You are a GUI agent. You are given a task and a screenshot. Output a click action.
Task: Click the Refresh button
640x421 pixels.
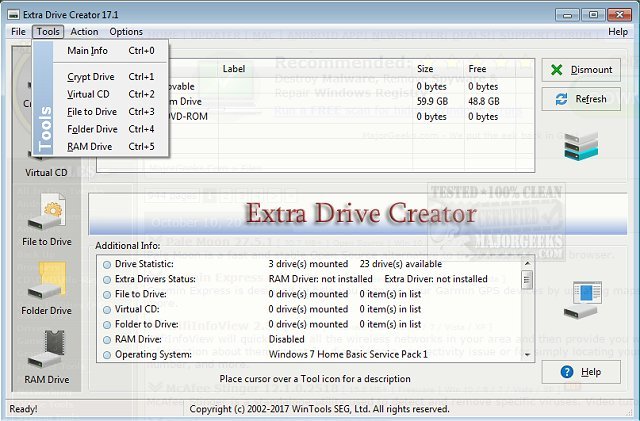581,99
